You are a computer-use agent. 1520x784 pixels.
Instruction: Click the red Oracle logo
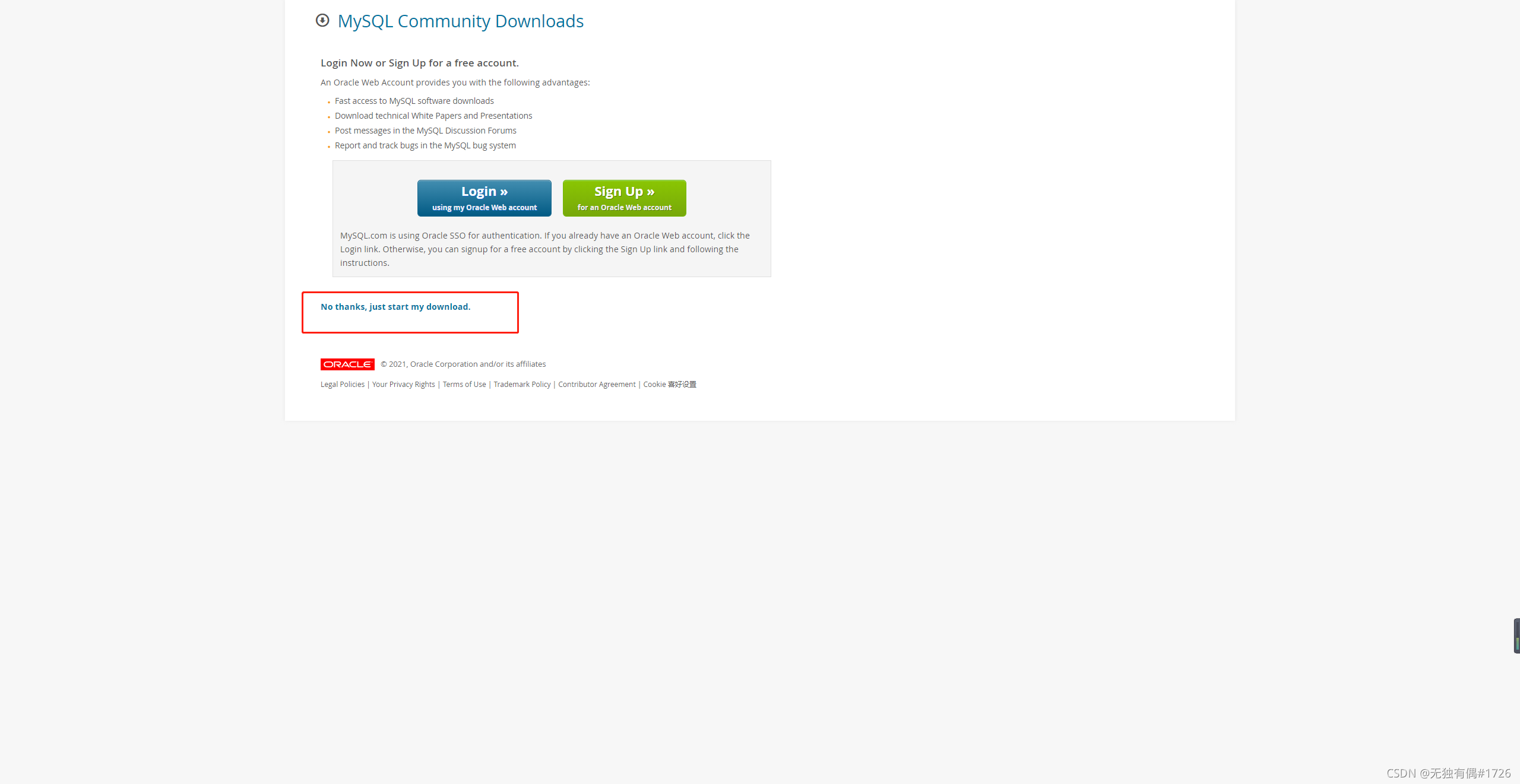point(347,364)
